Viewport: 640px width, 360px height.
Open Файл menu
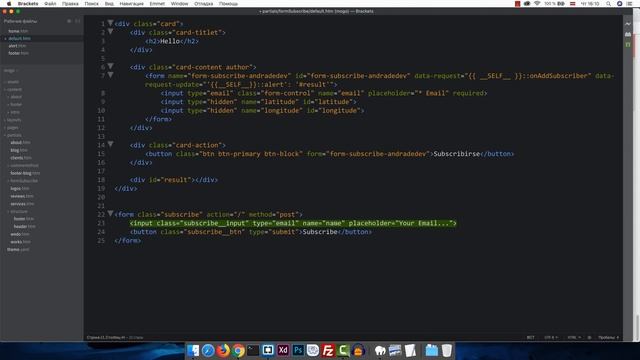(50, 4)
